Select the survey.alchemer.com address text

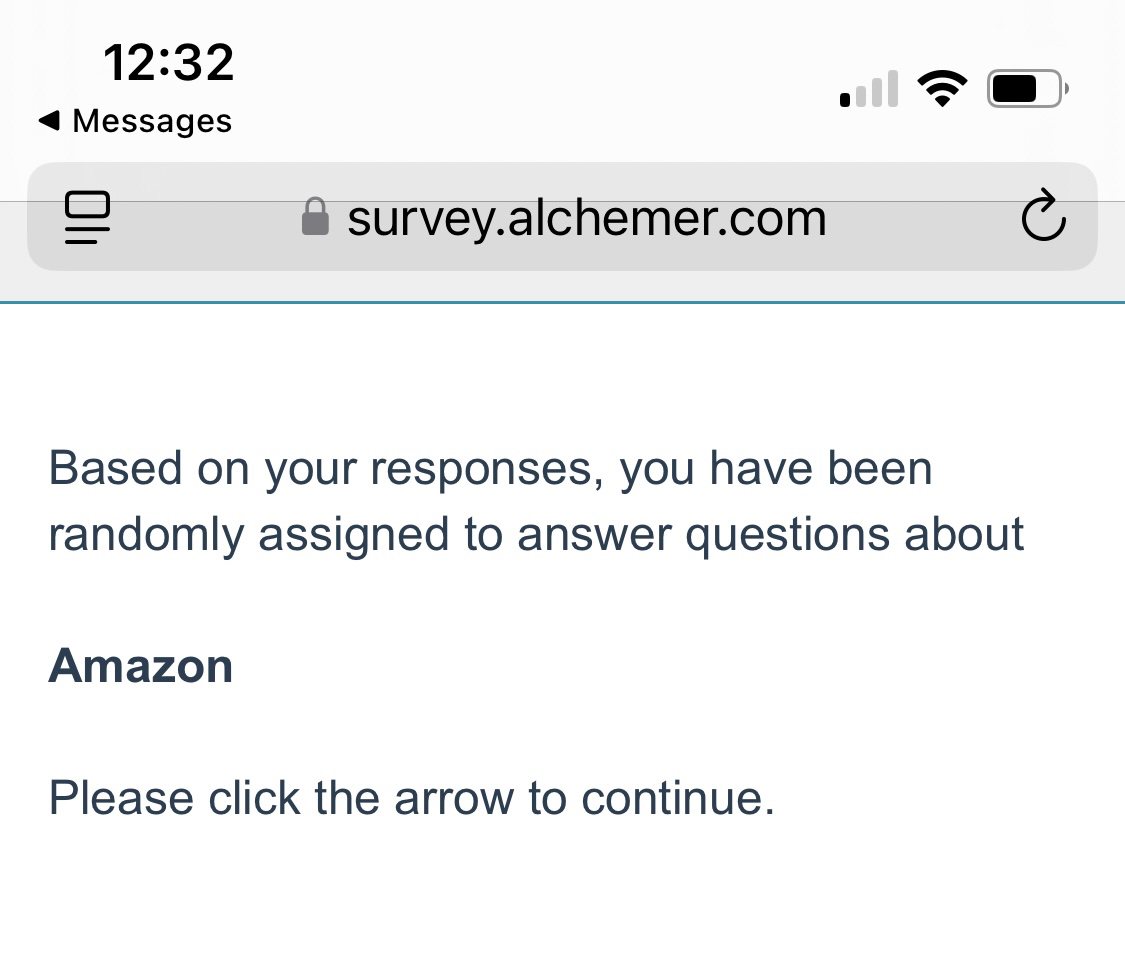point(586,217)
